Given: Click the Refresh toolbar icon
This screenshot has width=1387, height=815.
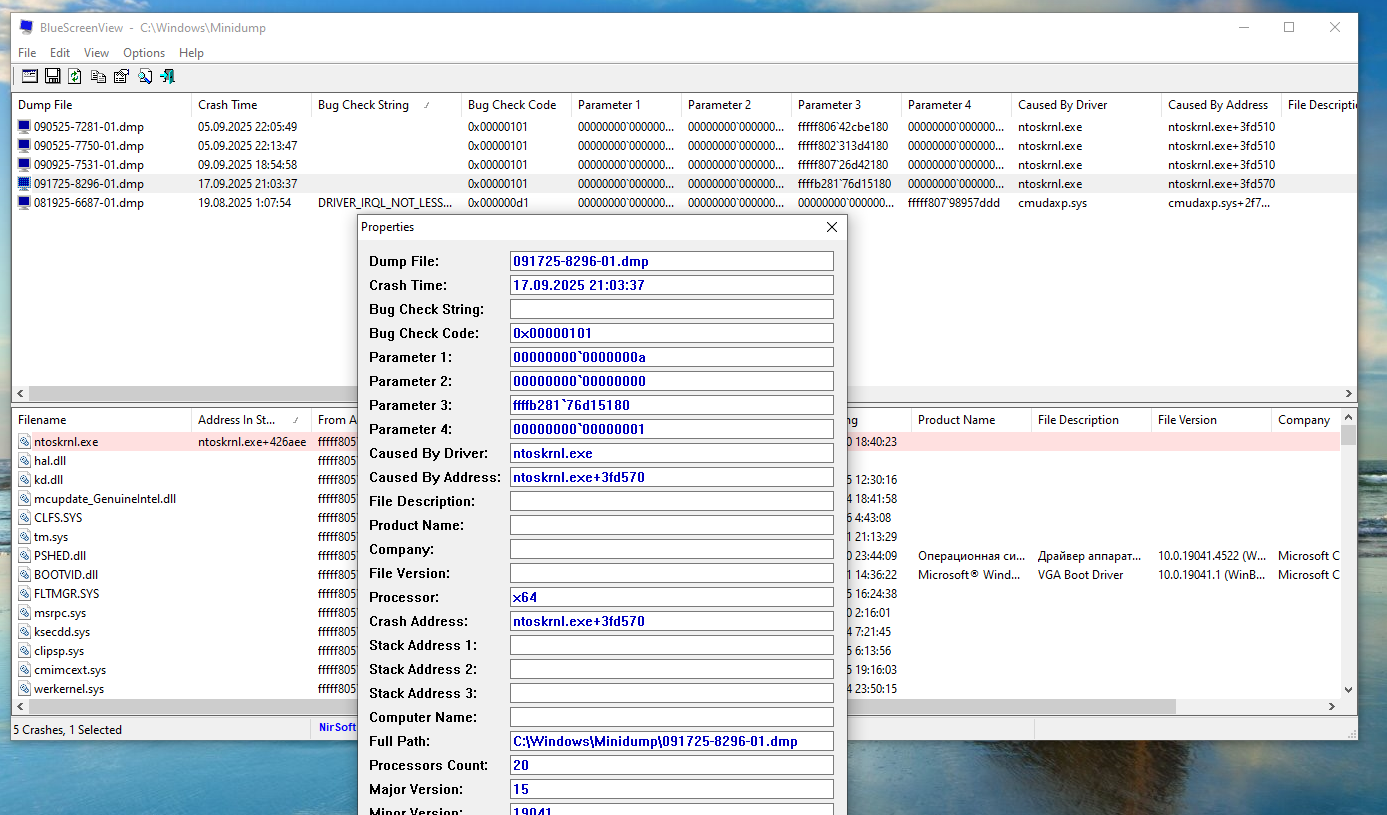Looking at the screenshot, I should tap(75, 76).
